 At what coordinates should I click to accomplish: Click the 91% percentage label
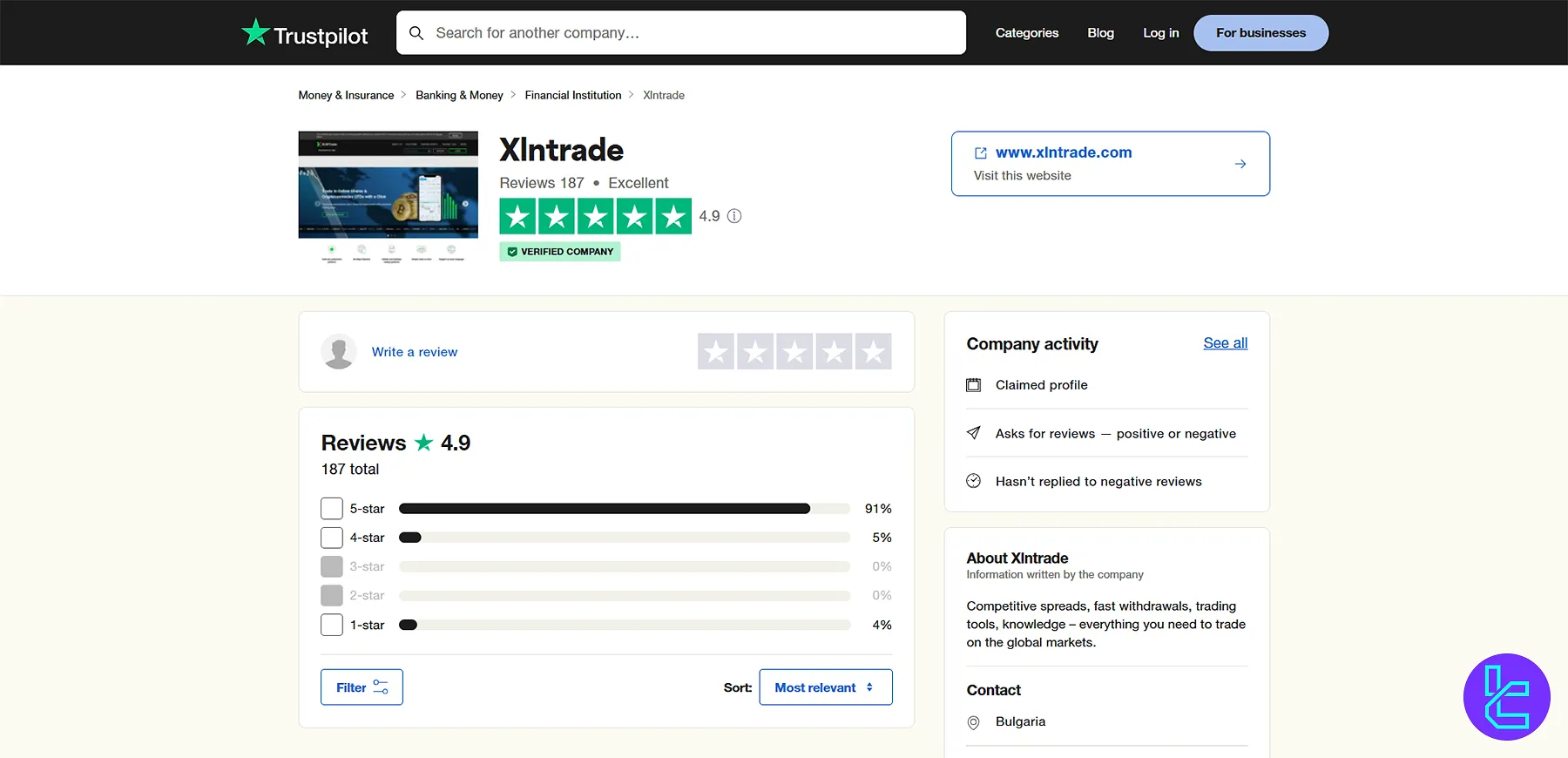(878, 509)
